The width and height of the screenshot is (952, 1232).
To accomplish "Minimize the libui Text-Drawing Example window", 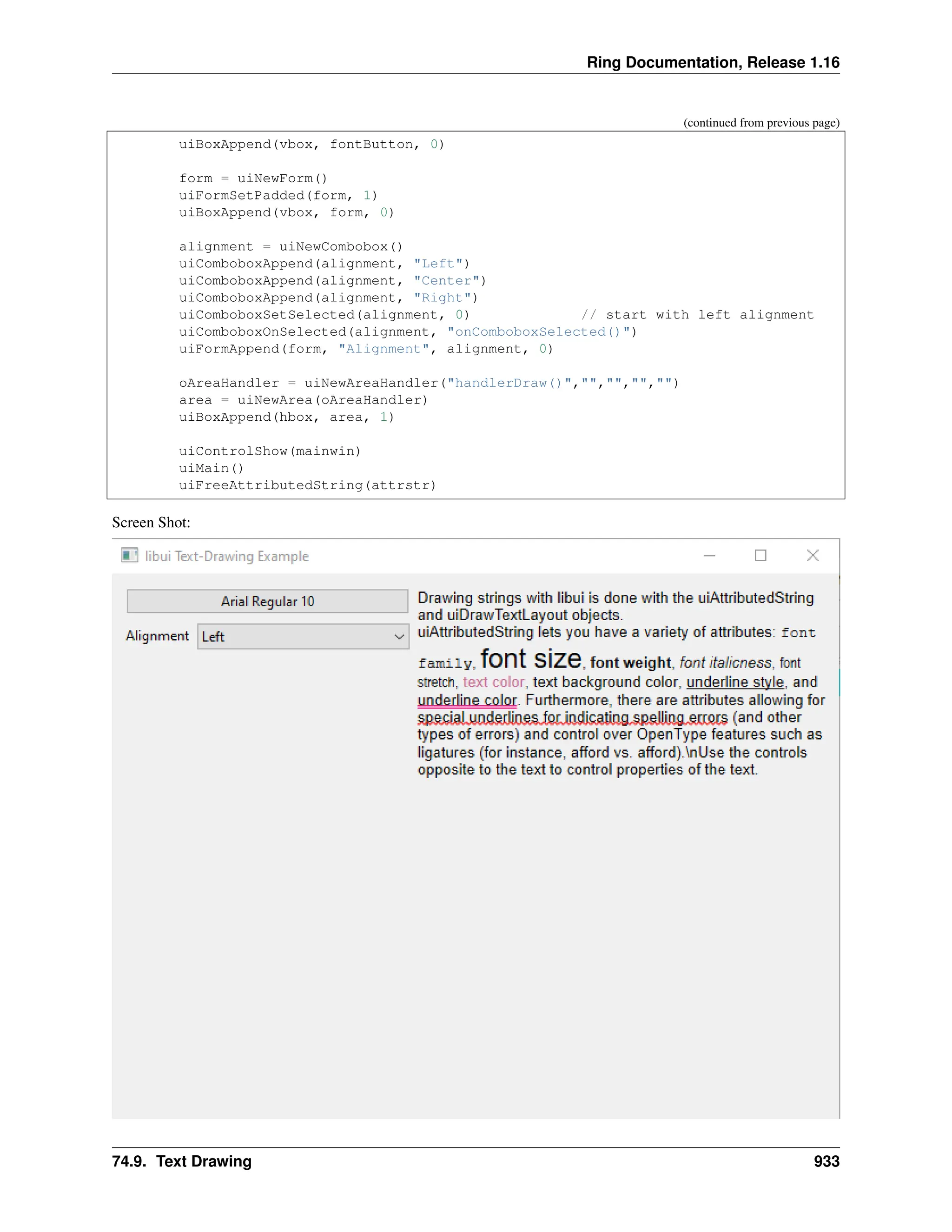I will [709, 556].
